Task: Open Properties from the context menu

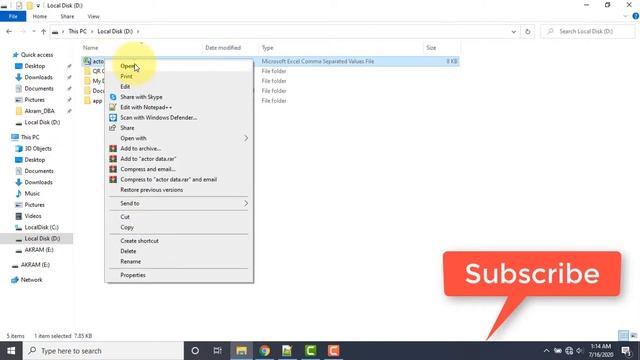Action: [133, 275]
